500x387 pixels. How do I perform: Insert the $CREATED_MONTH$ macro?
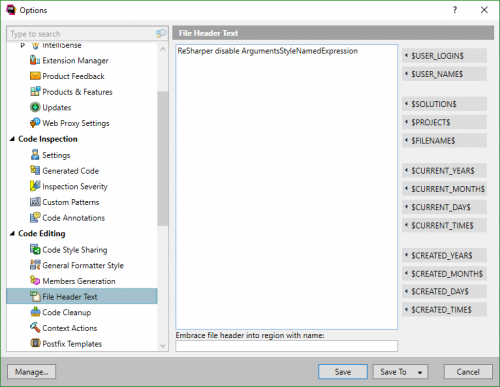pyautogui.click(x=444, y=274)
